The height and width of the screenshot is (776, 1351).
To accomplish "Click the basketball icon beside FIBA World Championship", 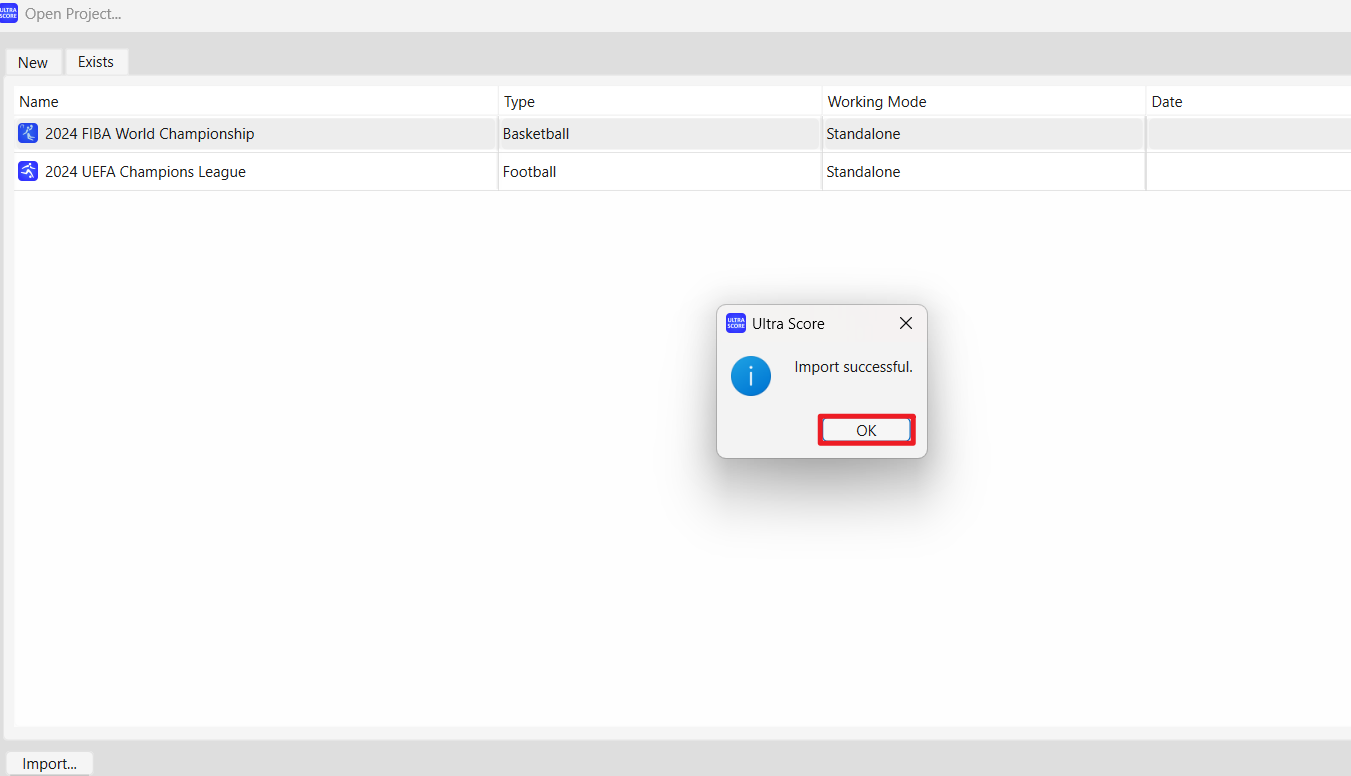I will tap(28, 133).
